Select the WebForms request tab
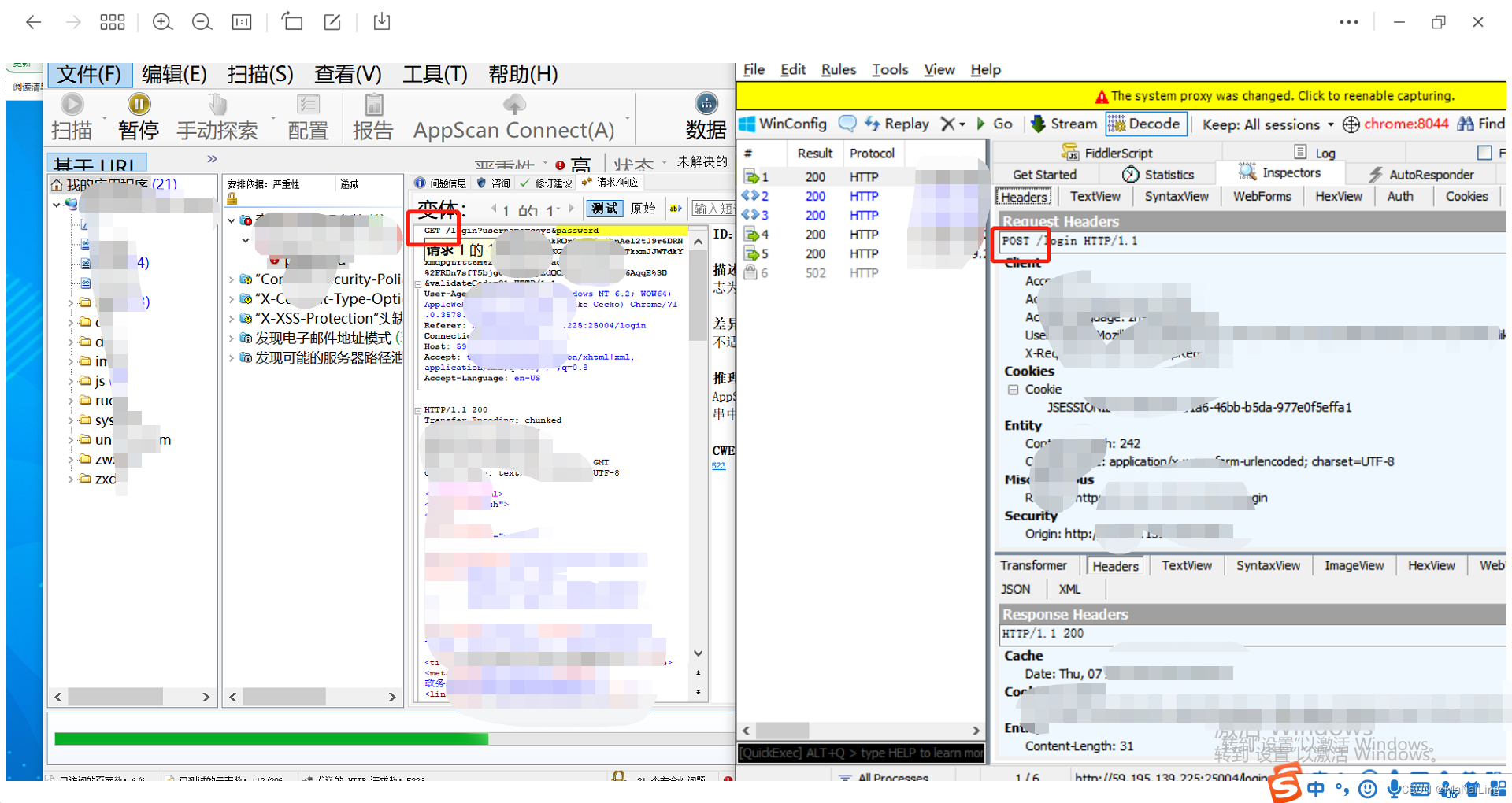The height and width of the screenshot is (803, 1512). point(1262,196)
